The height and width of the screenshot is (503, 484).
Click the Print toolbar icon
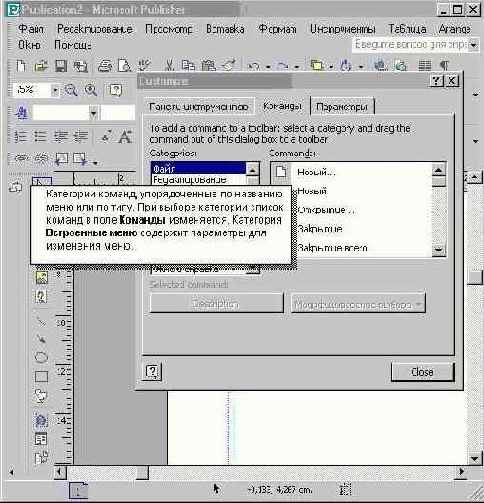[105, 66]
